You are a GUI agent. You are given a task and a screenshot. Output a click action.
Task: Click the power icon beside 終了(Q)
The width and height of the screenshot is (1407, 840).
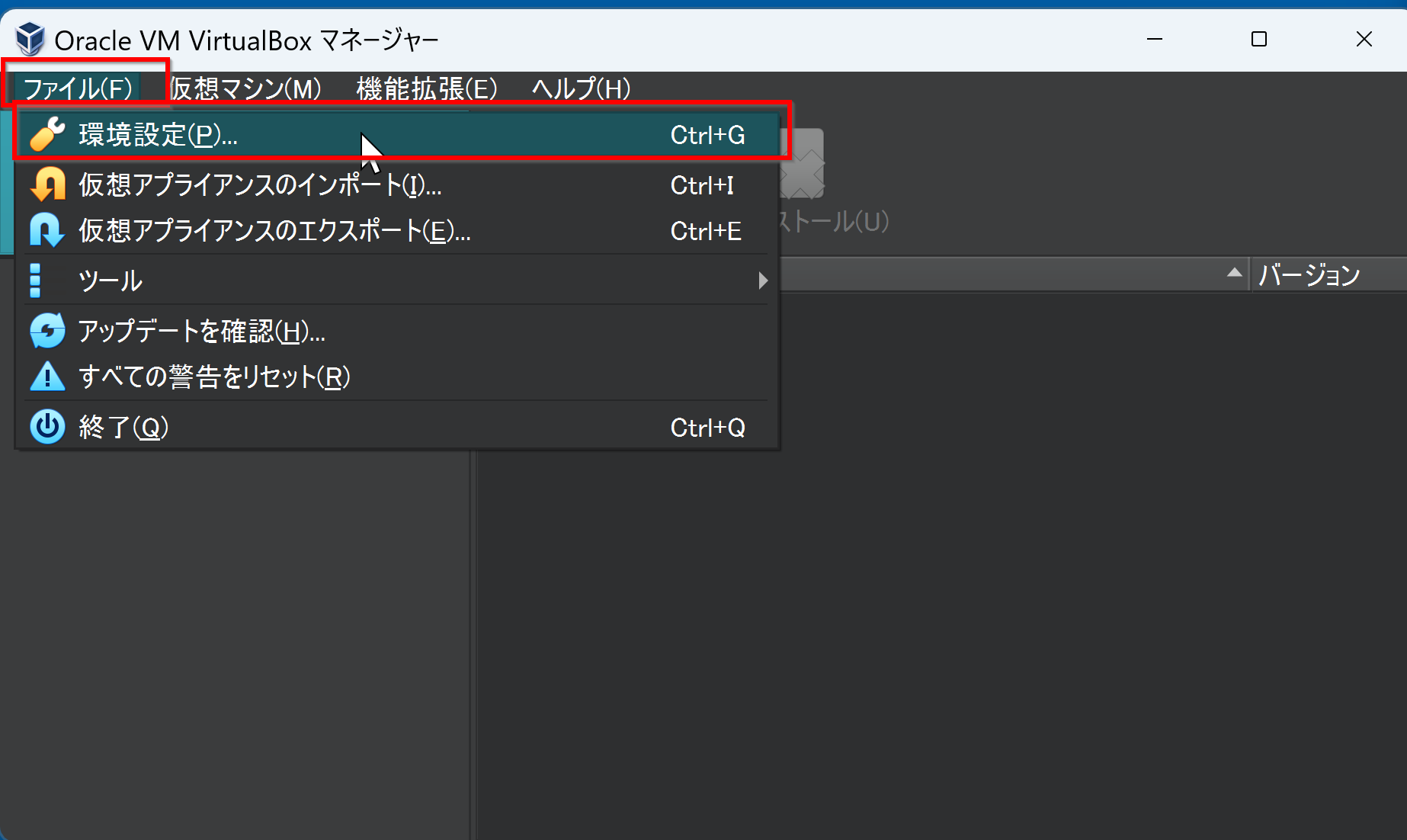(47, 427)
